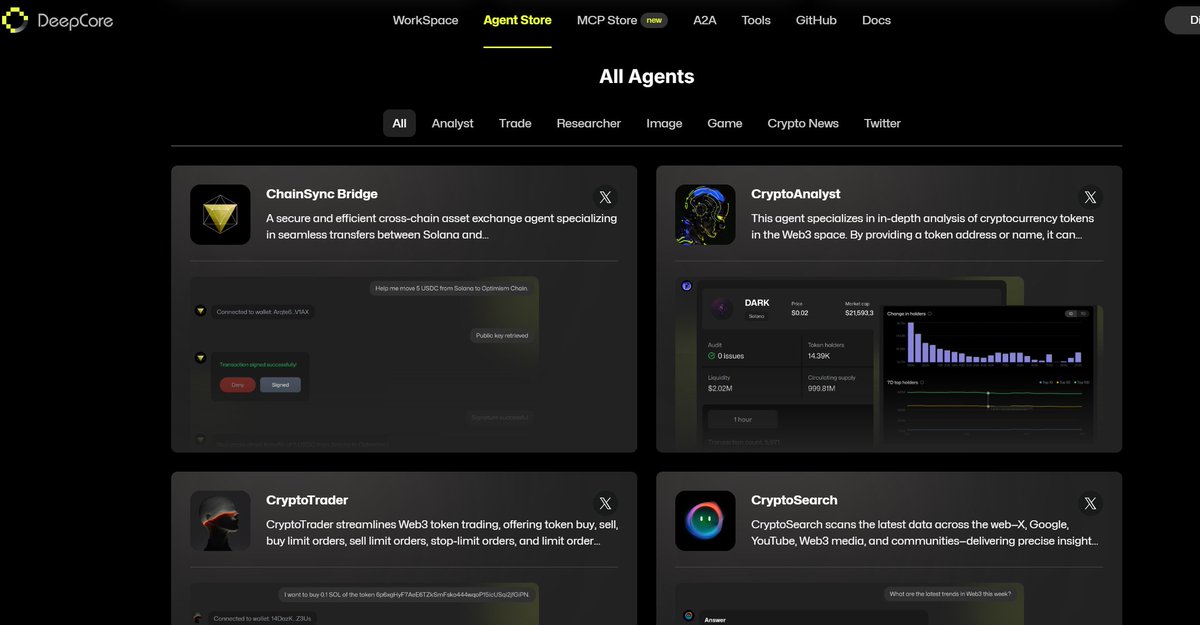Filter agents by Crypto News
1200x625 pixels.
tap(803, 123)
